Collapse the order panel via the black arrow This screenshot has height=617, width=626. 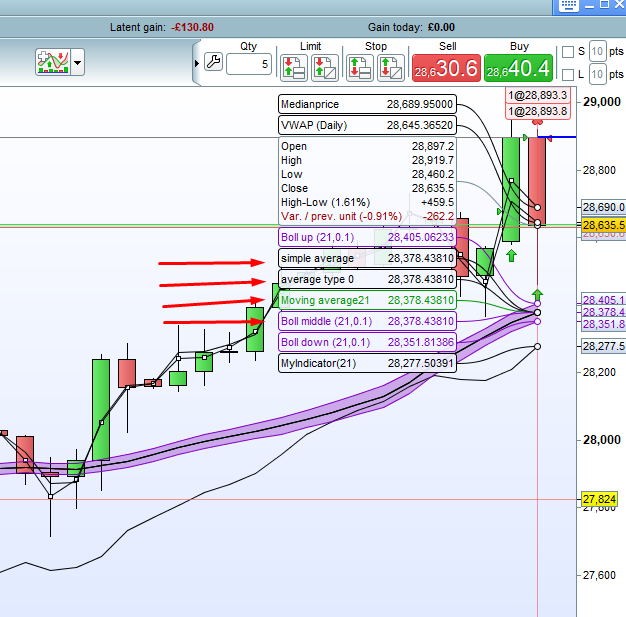point(196,63)
